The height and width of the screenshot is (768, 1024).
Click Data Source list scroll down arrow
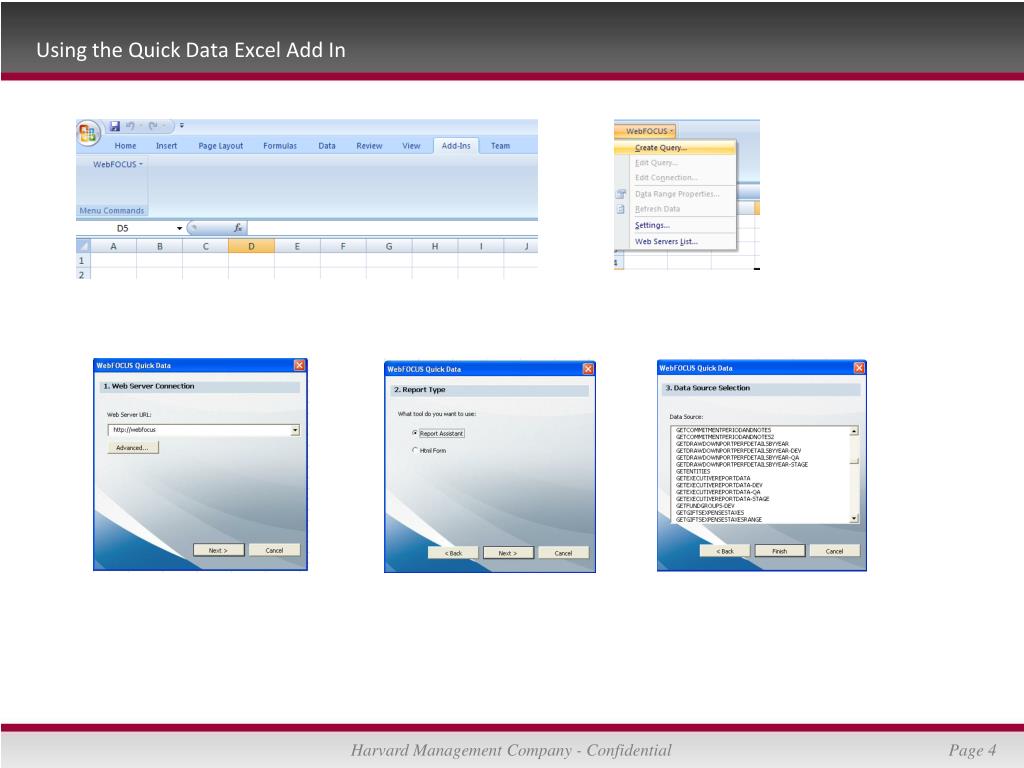click(854, 519)
